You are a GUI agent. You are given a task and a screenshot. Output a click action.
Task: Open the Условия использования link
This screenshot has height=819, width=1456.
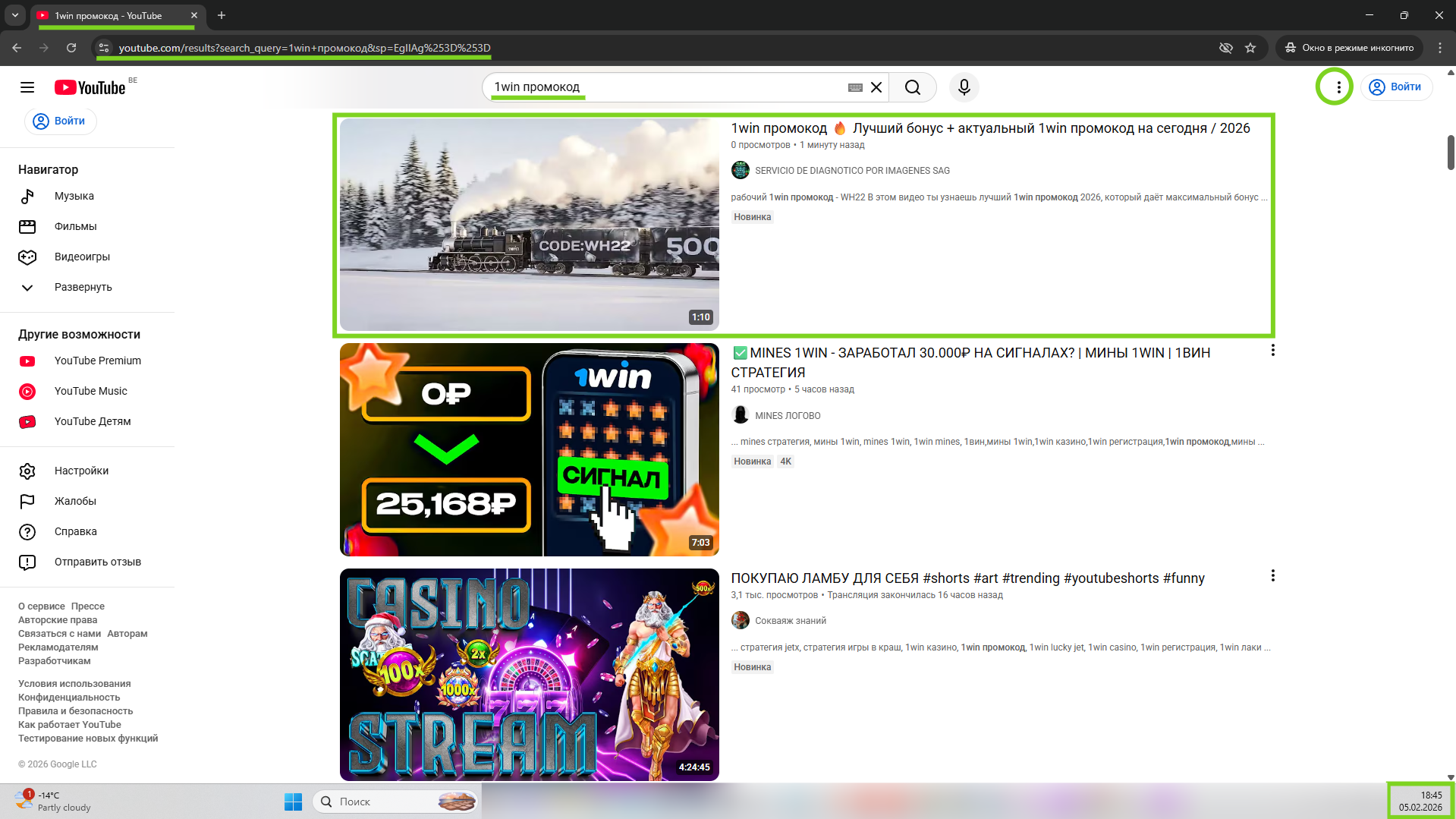pyautogui.click(x=74, y=684)
